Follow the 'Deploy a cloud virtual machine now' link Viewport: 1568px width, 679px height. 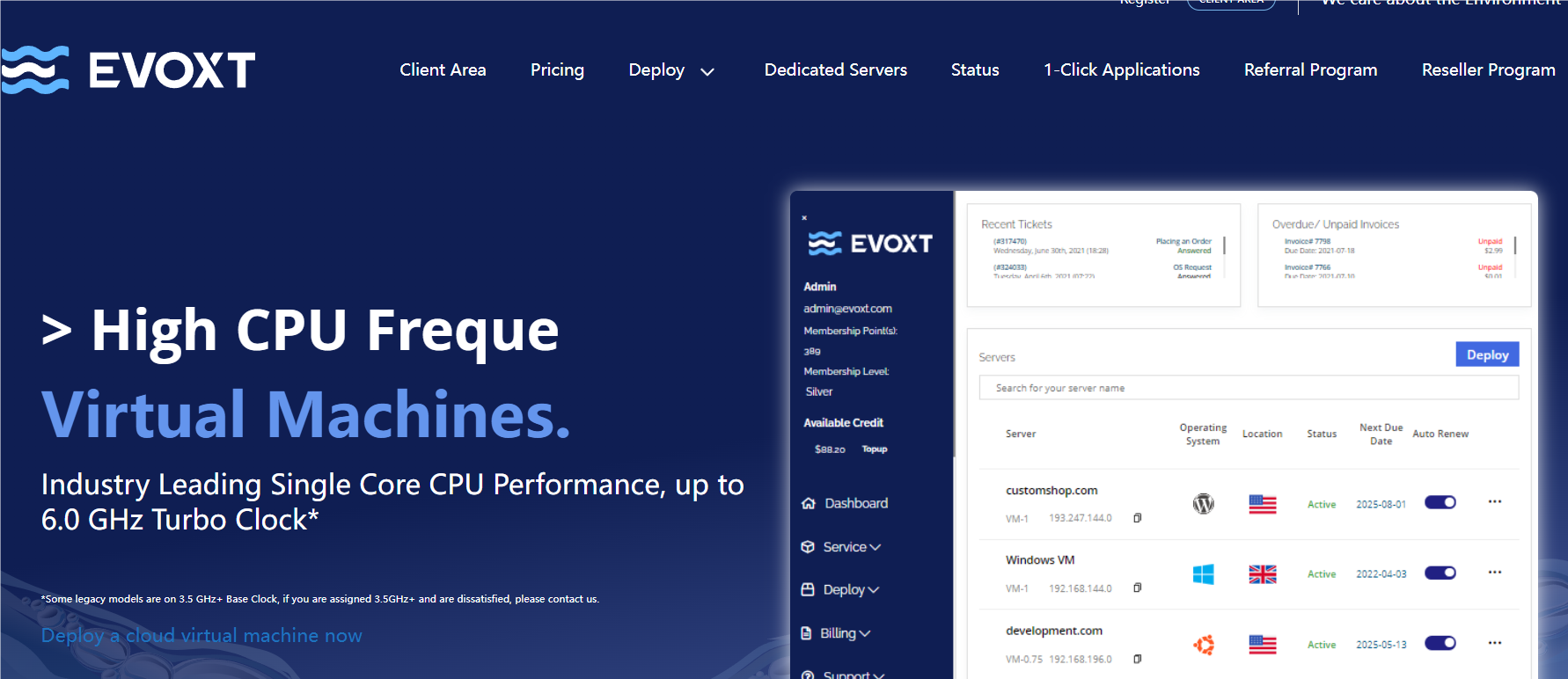(201, 635)
